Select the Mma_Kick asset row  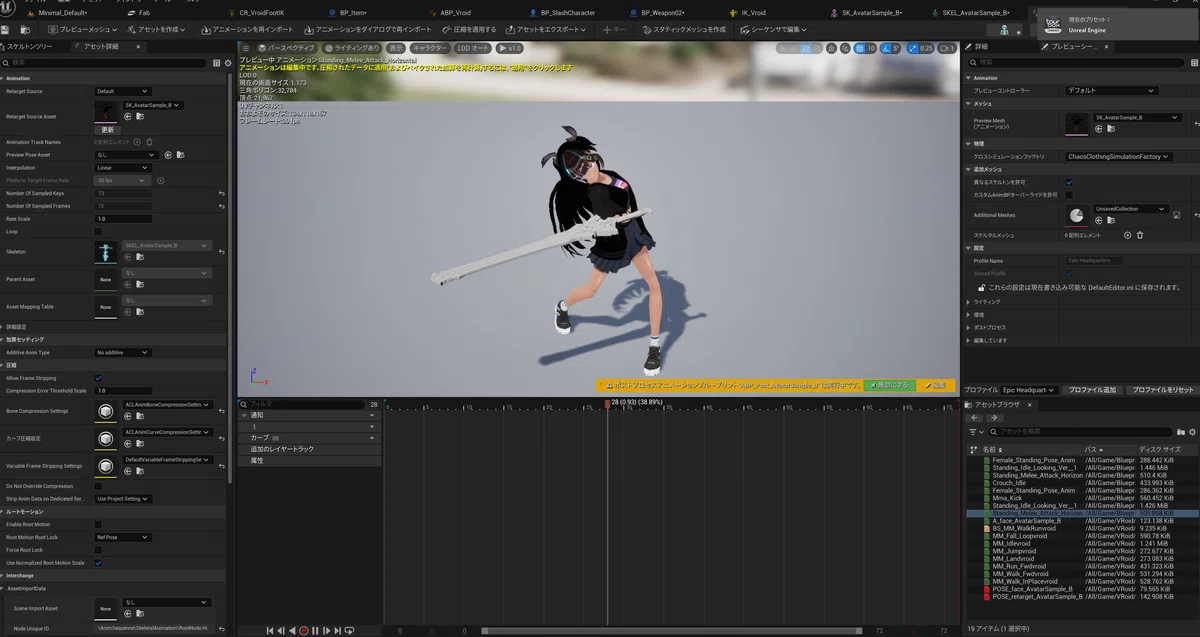(x=1082, y=498)
